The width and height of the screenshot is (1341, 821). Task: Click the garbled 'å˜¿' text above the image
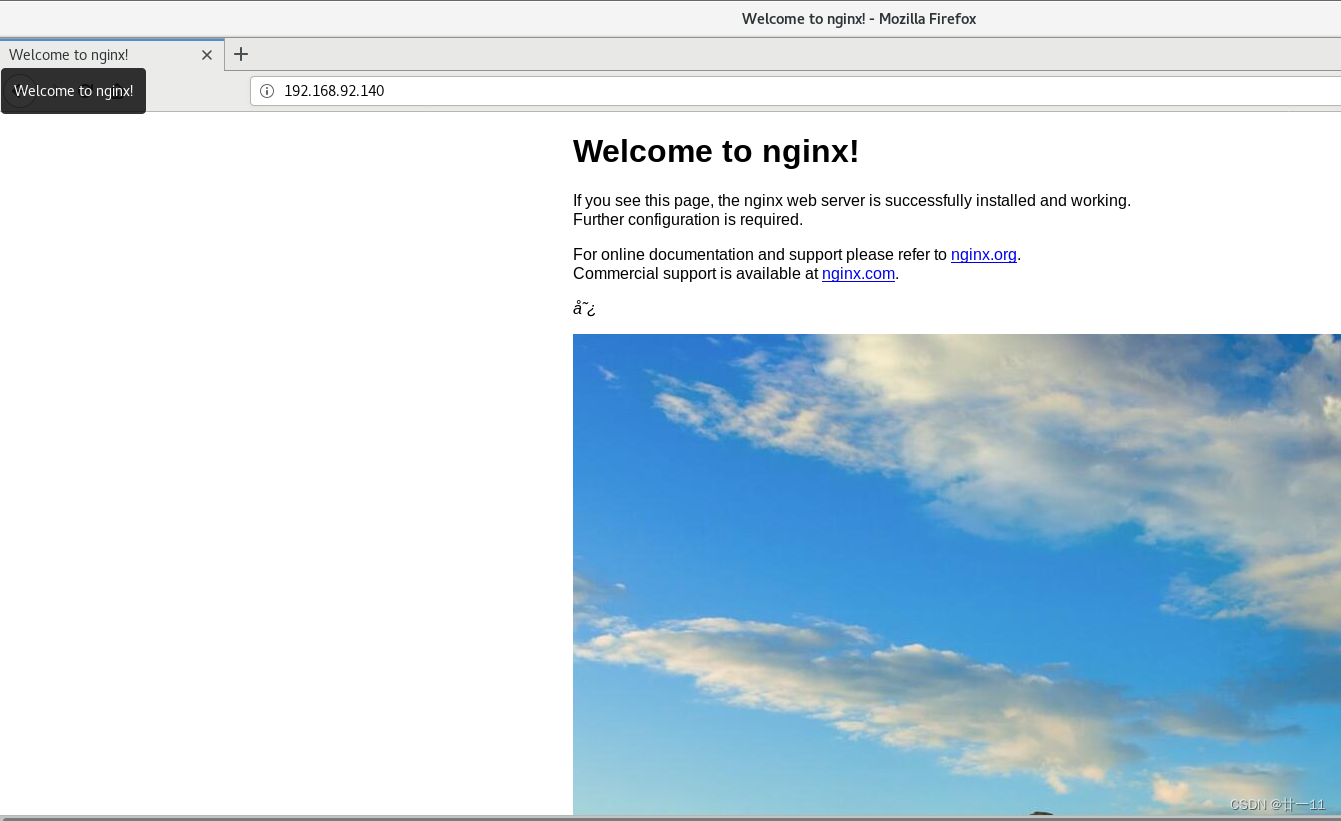click(x=584, y=308)
